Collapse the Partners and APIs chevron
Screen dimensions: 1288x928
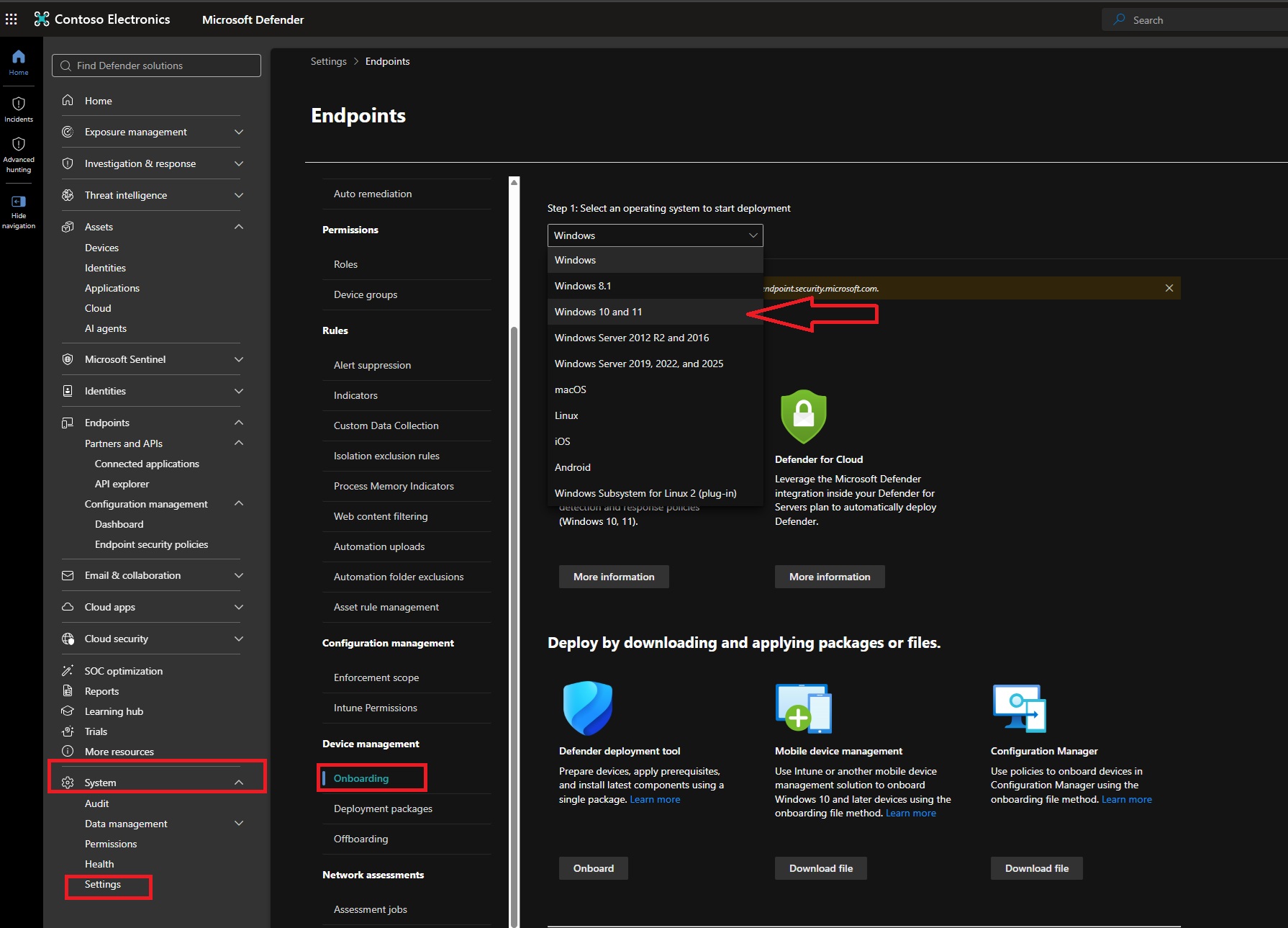[239, 443]
